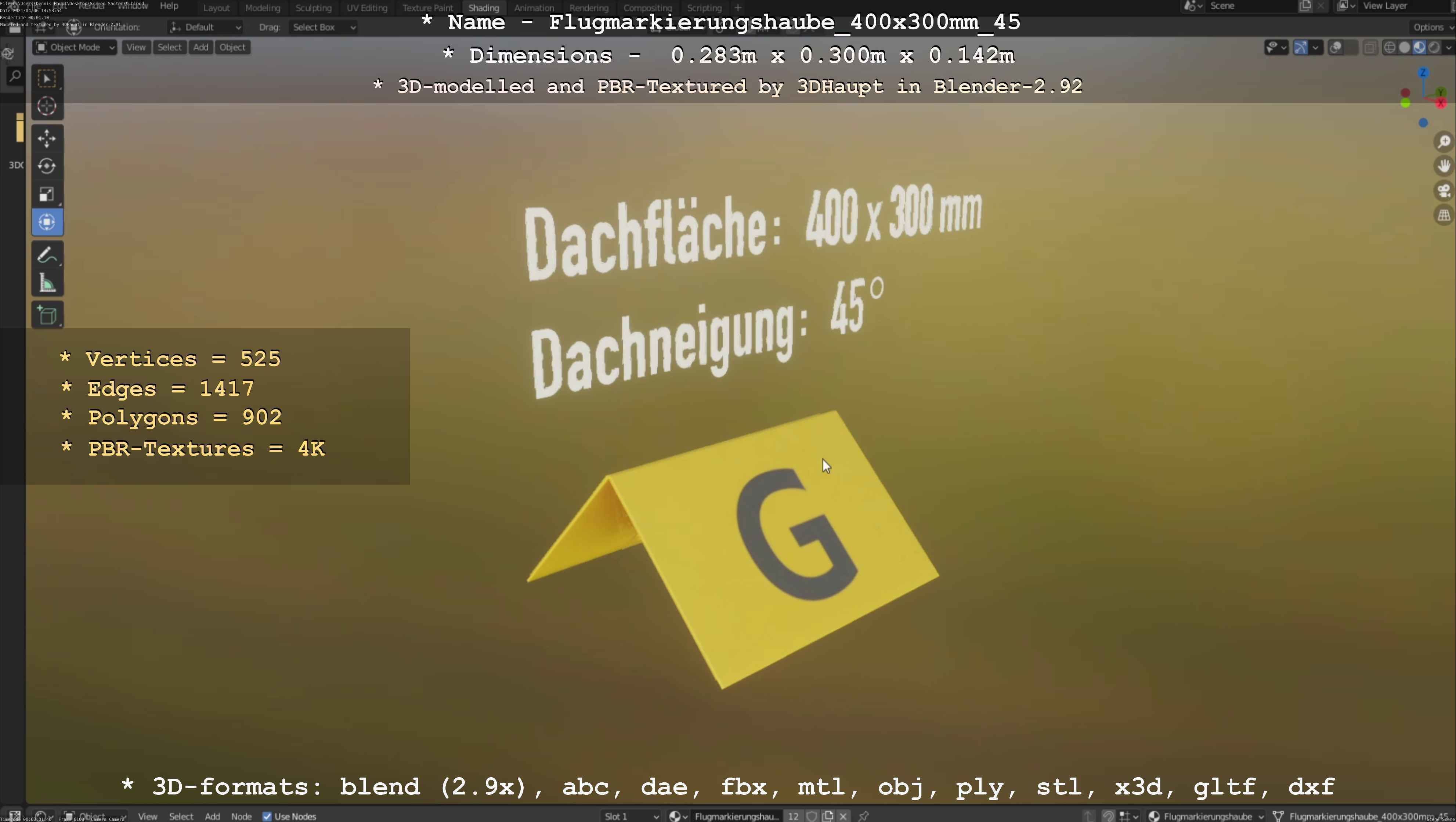Expand the Slot 1 material dropdown

point(631,816)
